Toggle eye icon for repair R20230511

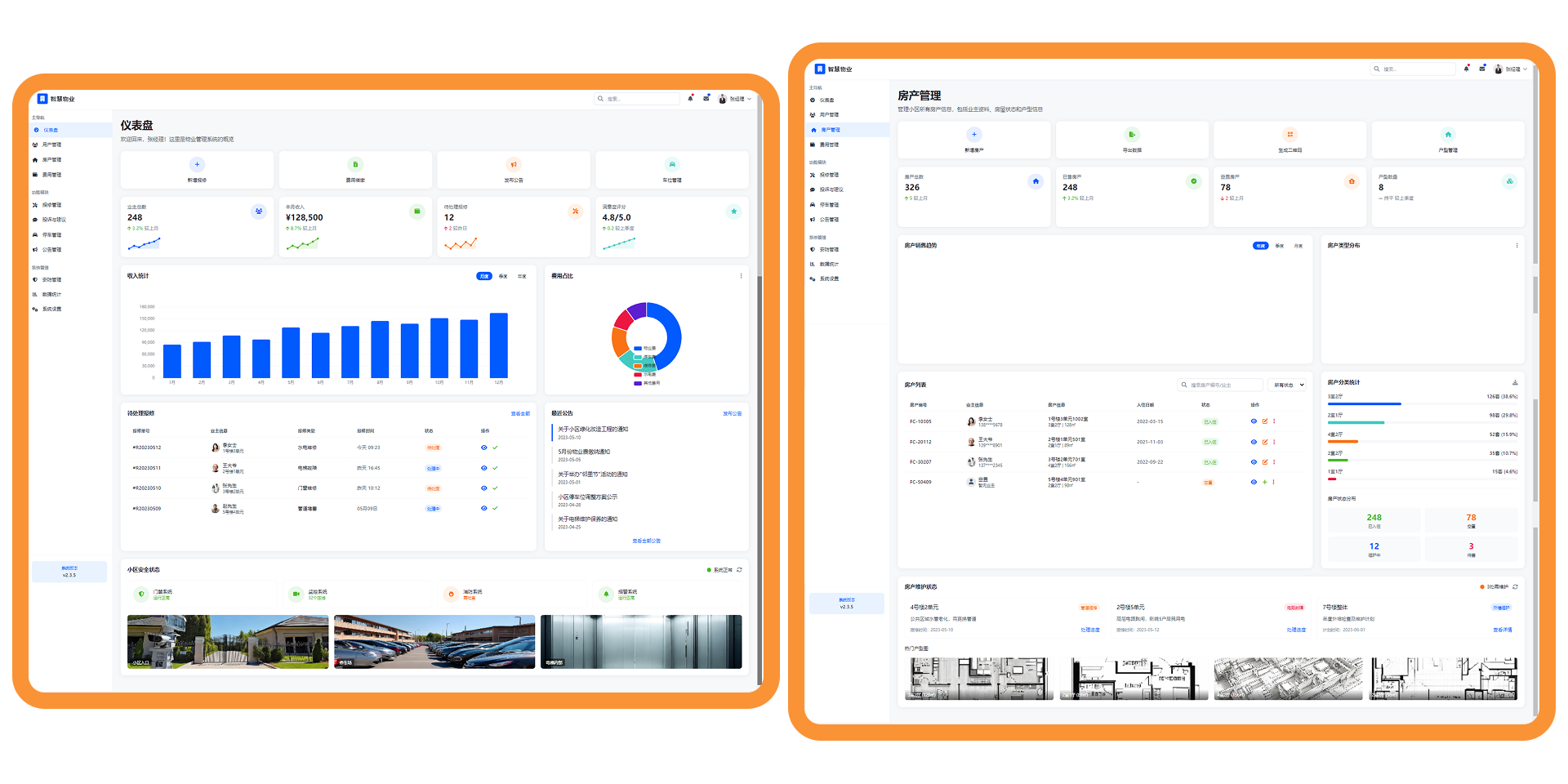483,468
